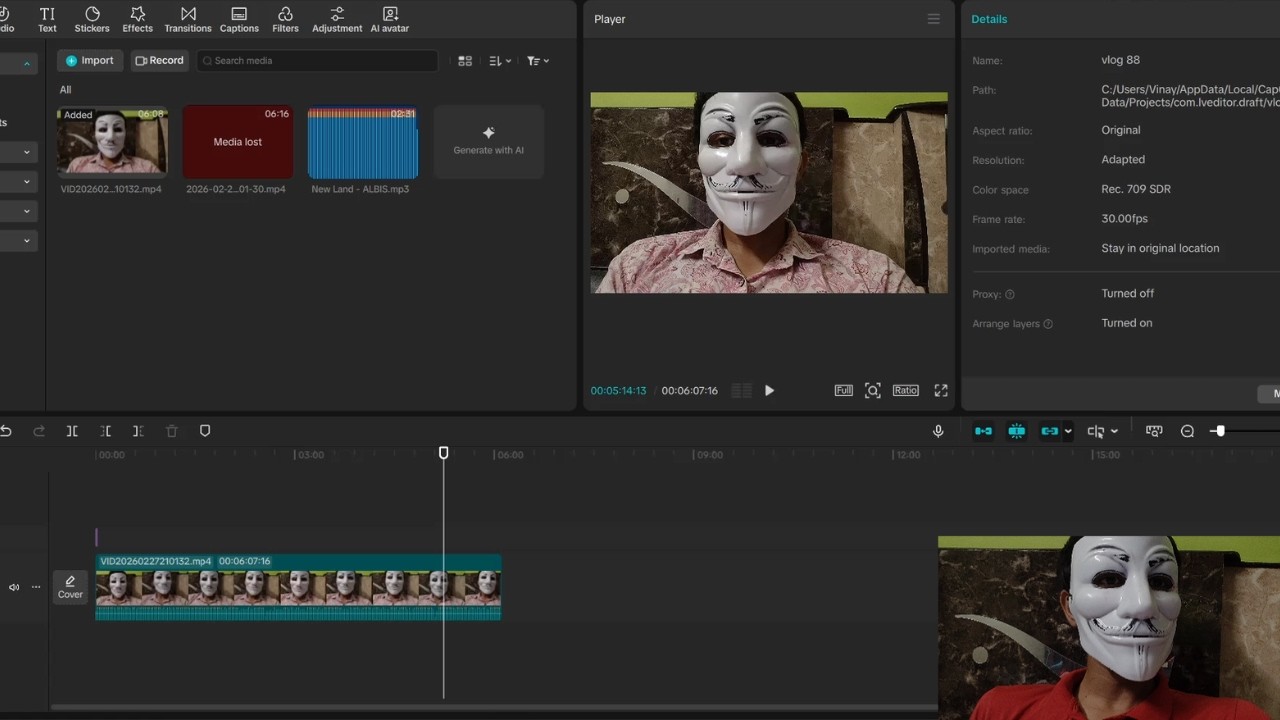Viewport: 1280px width, 720px height.
Task: Click the timeline horizontal scrollbar
Action: click(x=494, y=708)
